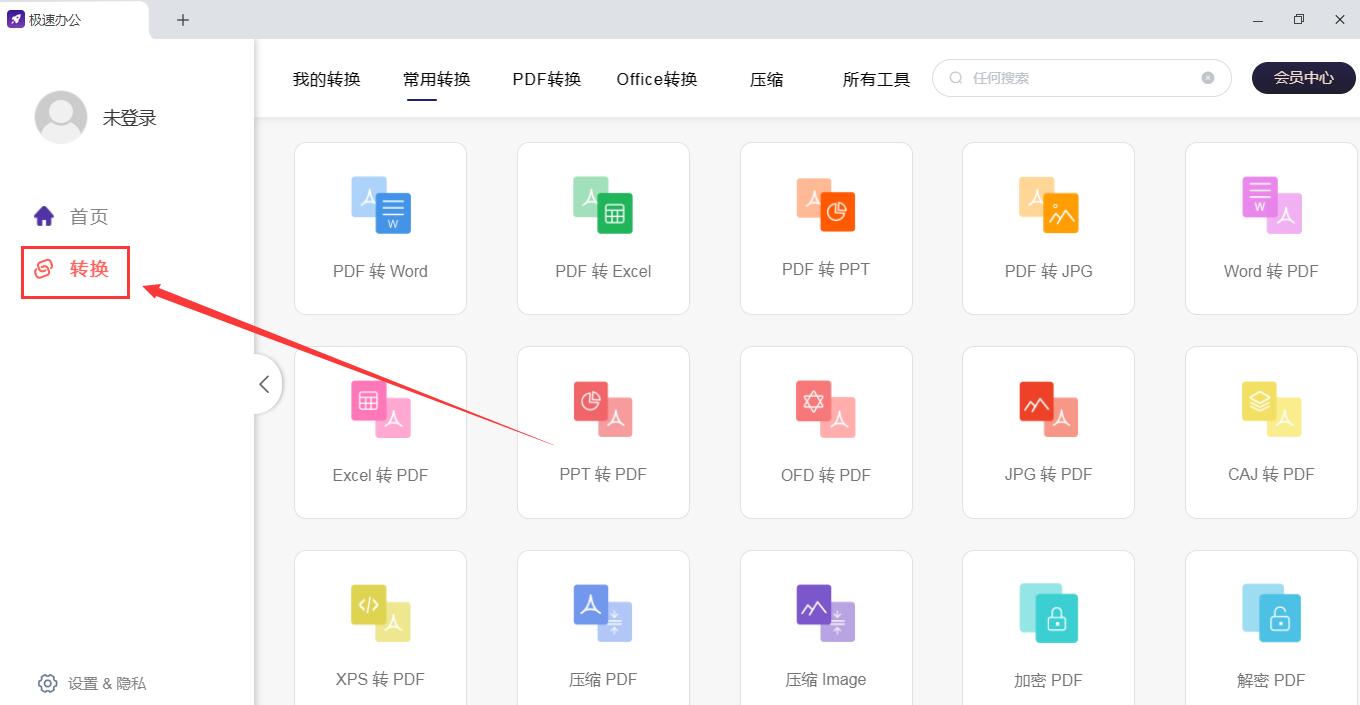The image size is (1360, 705).
Task: Open the 解密 PDF unlock icon
Action: coord(1271,613)
